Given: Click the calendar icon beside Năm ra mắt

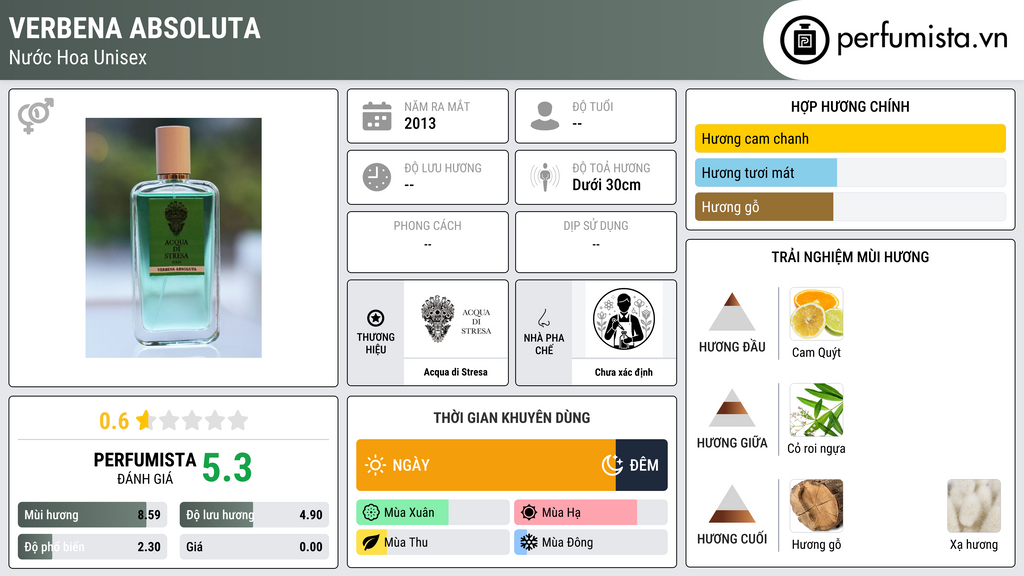Looking at the screenshot, I should click(377, 116).
